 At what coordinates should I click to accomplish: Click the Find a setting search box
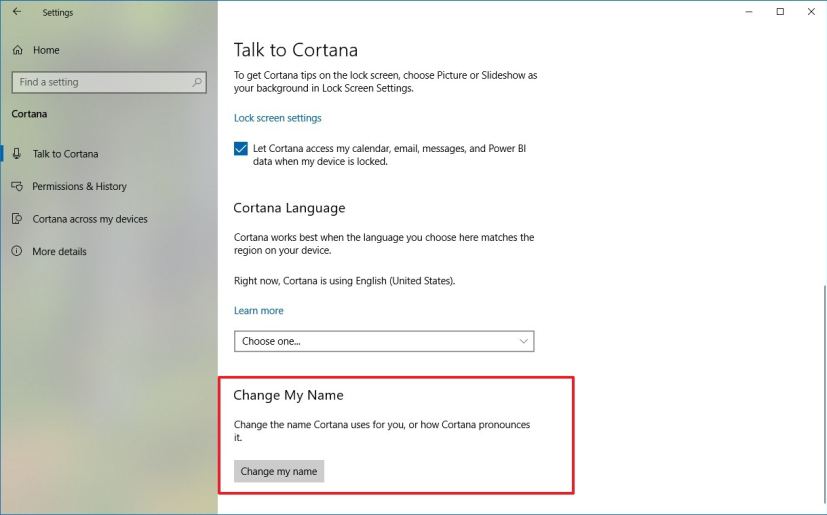[100, 82]
